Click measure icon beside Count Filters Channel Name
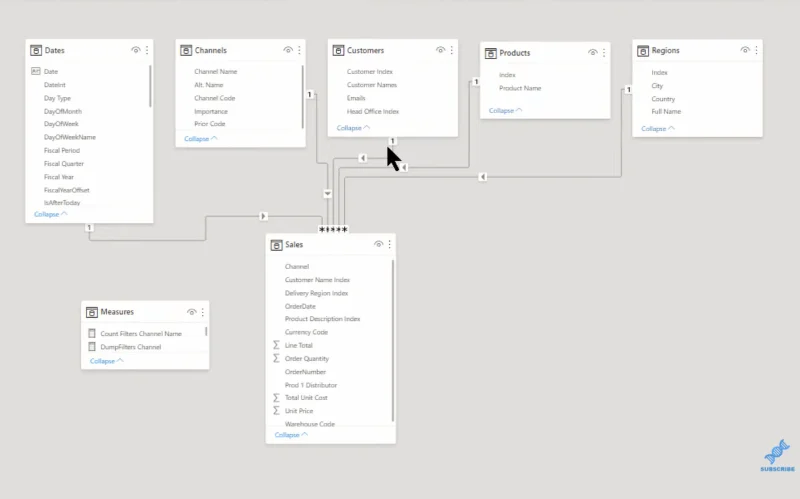Screen dimensions: 800x499 pyautogui.click(x=92, y=333)
